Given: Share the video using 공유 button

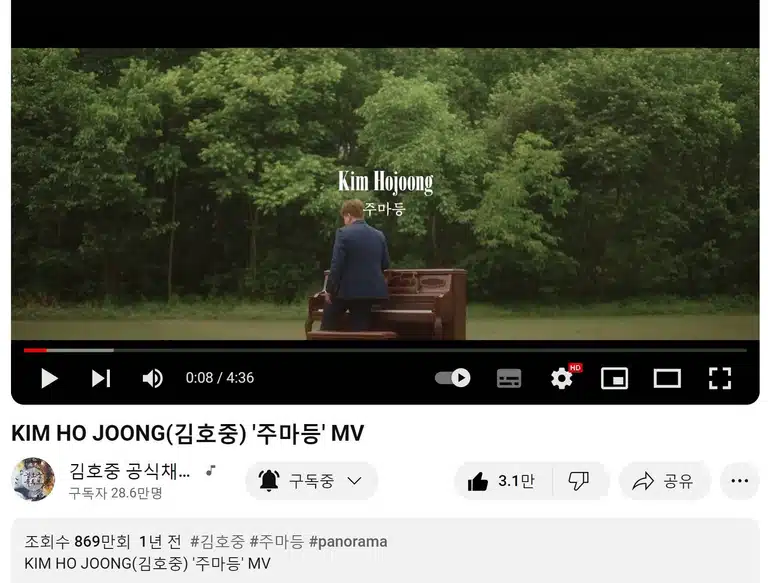Looking at the screenshot, I should 664,481.
